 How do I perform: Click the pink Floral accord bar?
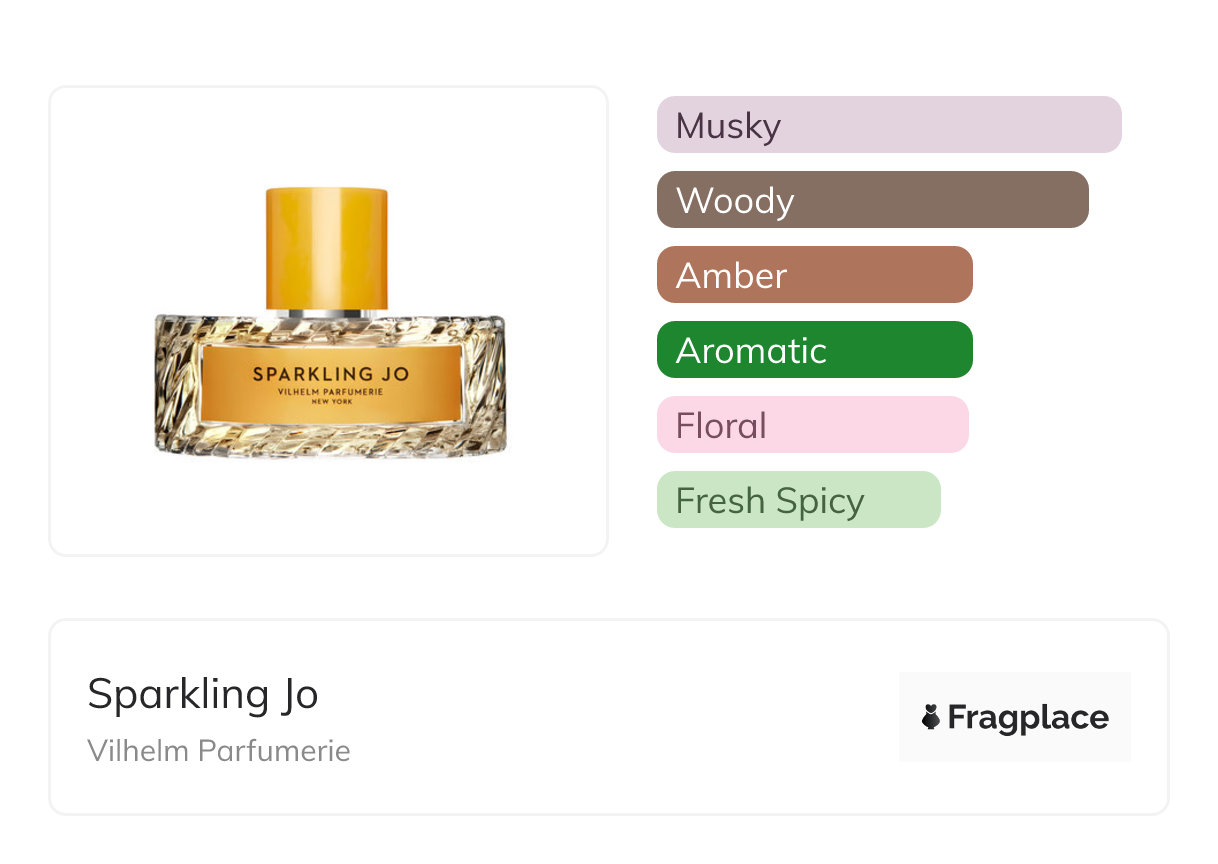pyautogui.click(x=812, y=425)
